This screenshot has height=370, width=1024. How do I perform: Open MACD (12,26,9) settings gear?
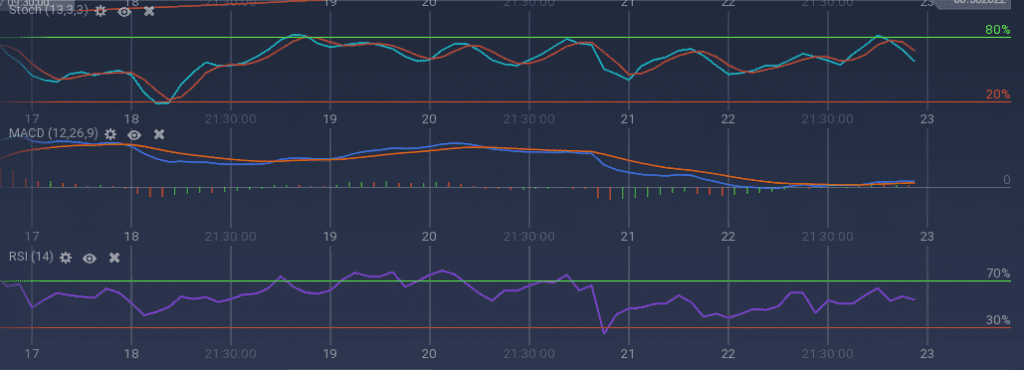pos(110,134)
